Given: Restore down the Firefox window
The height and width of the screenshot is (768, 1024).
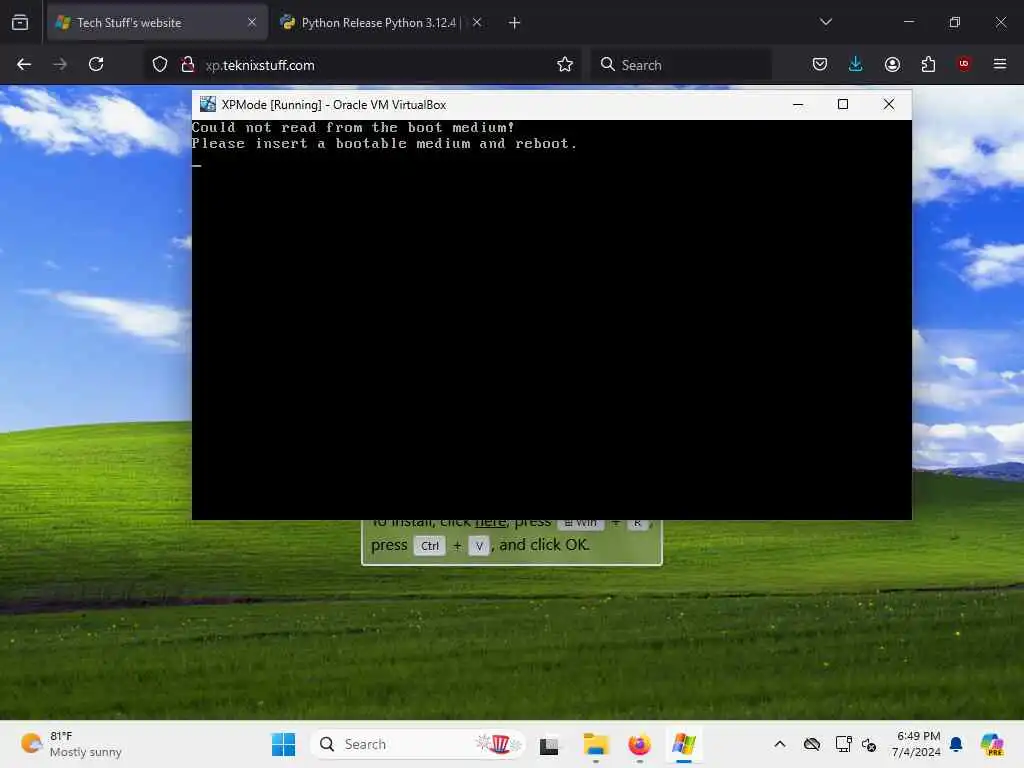Looking at the screenshot, I should tap(955, 22).
